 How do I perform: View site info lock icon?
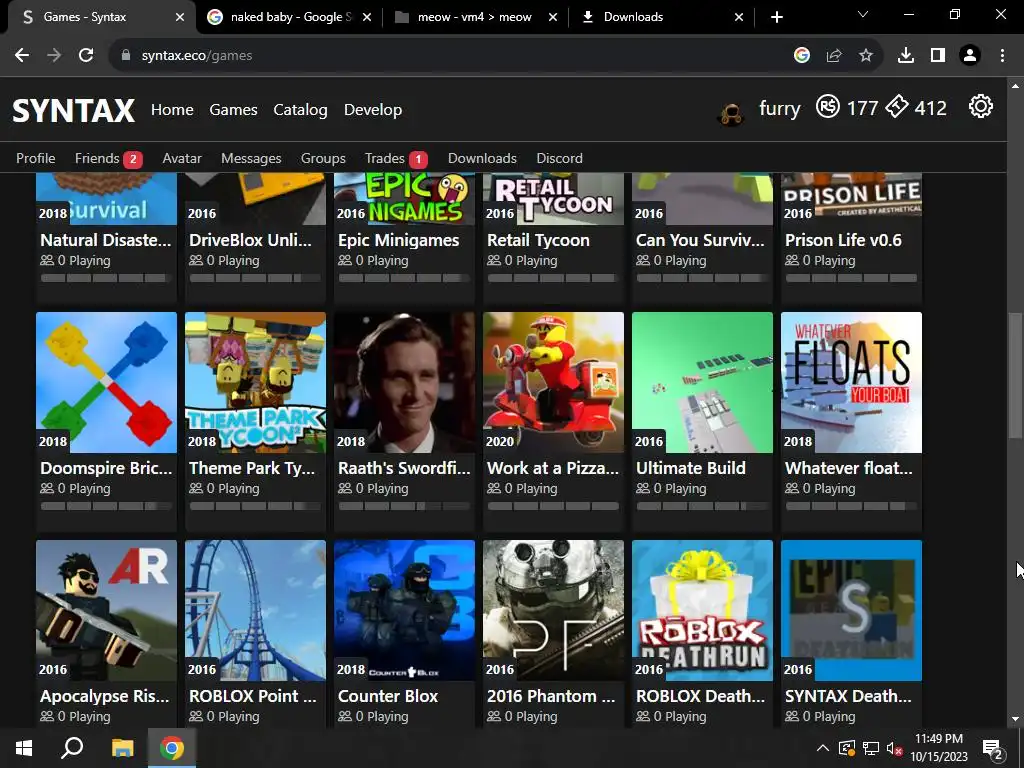point(126,56)
